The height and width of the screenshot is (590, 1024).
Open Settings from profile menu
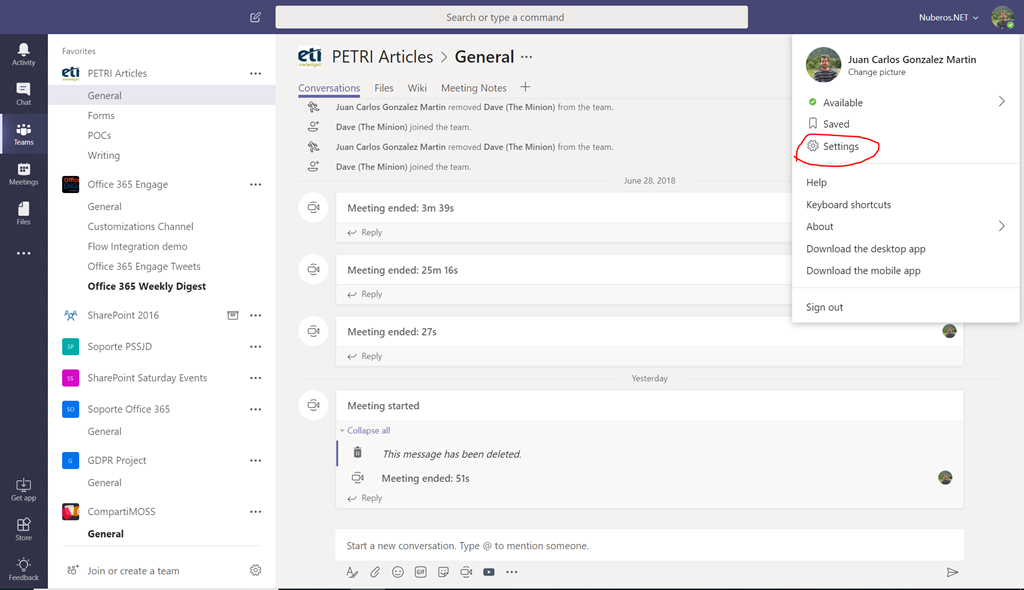(841, 146)
